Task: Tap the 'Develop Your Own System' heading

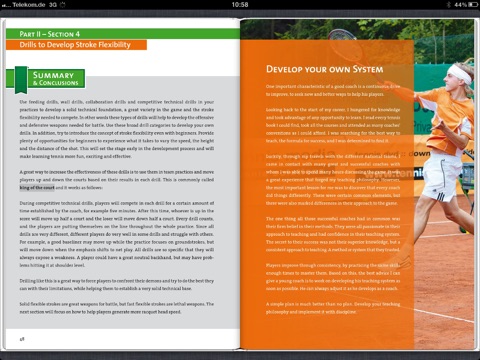Action: (325, 69)
